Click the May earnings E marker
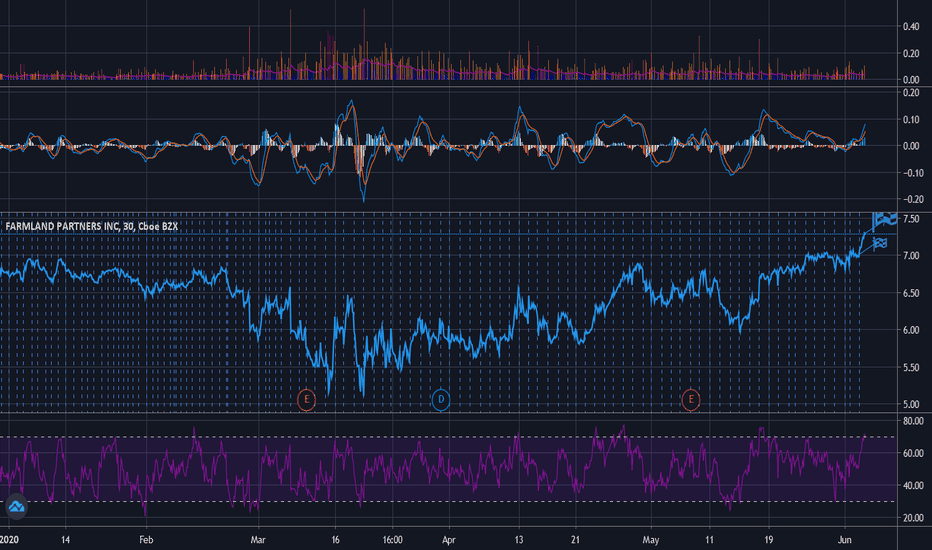 click(x=691, y=400)
